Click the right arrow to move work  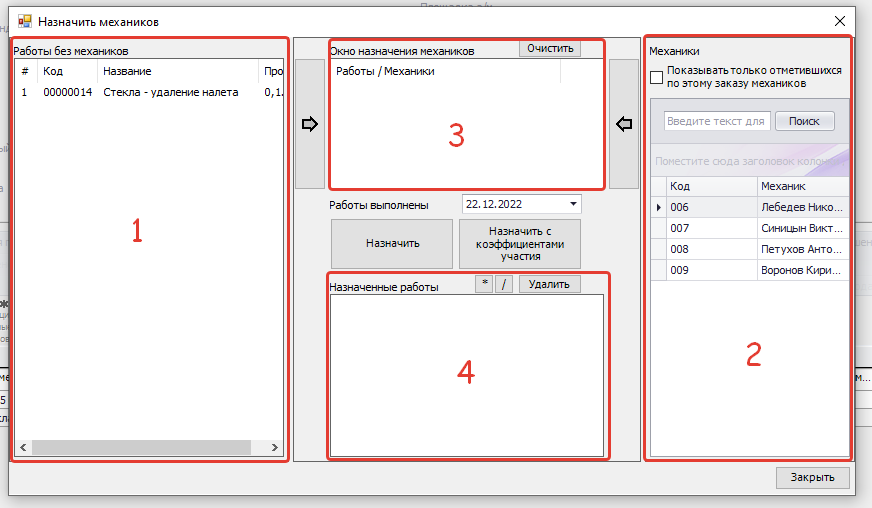click(309, 124)
